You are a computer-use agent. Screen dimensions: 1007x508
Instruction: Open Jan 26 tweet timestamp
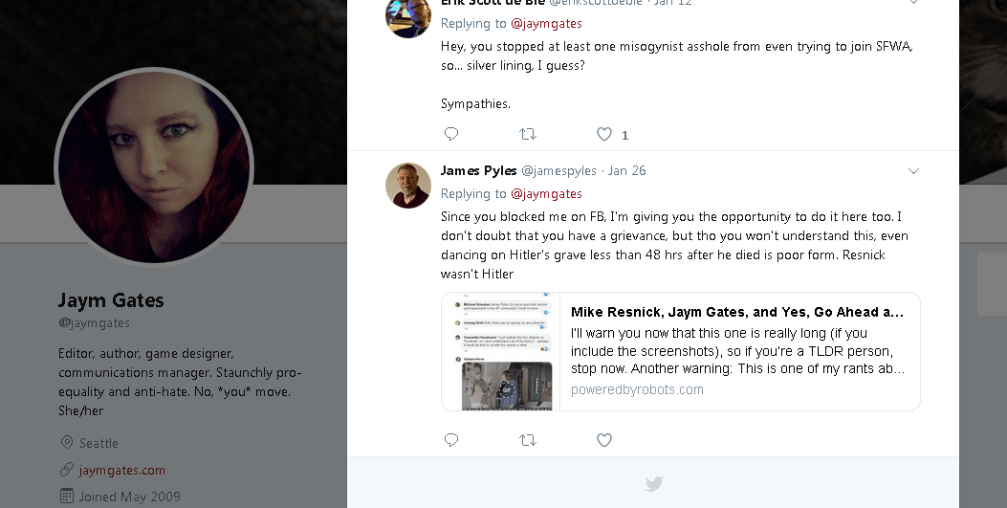627,171
